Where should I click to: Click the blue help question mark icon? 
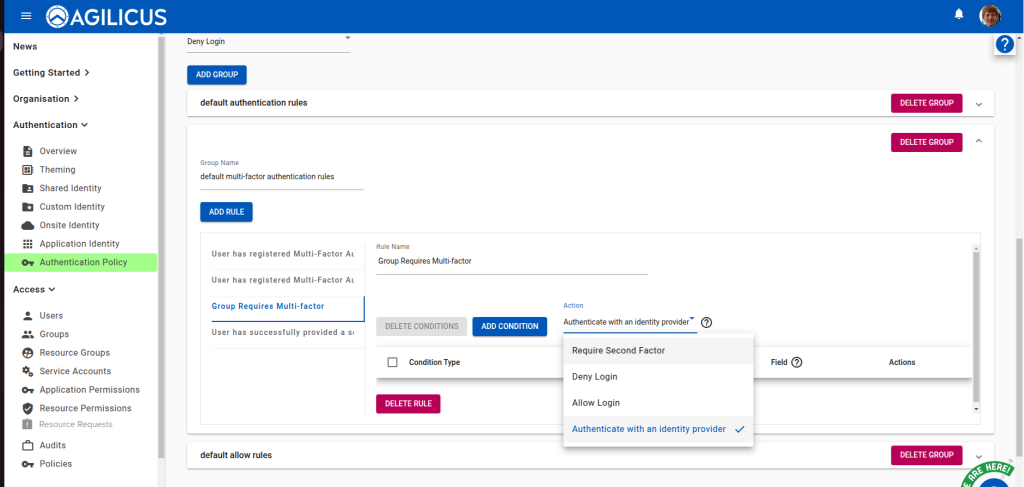tap(1005, 45)
